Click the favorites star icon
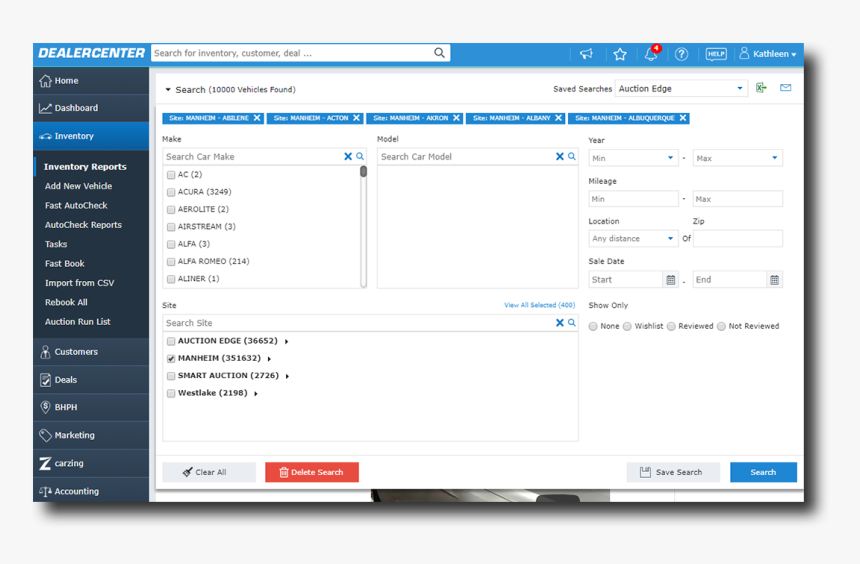This screenshot has width=860, height=564. click(x=620, y=54)
